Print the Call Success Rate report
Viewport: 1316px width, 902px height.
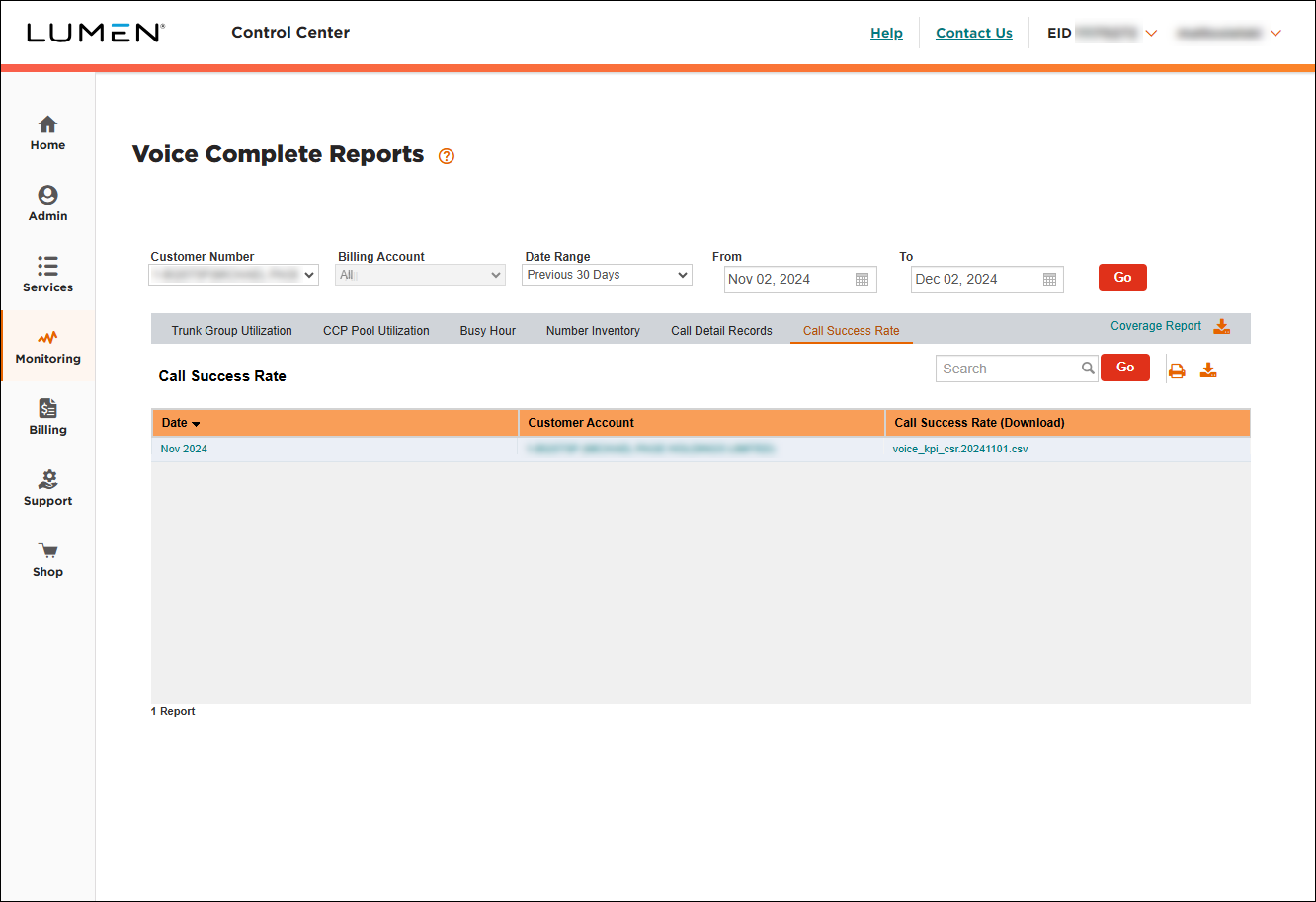click(1177, 368)
